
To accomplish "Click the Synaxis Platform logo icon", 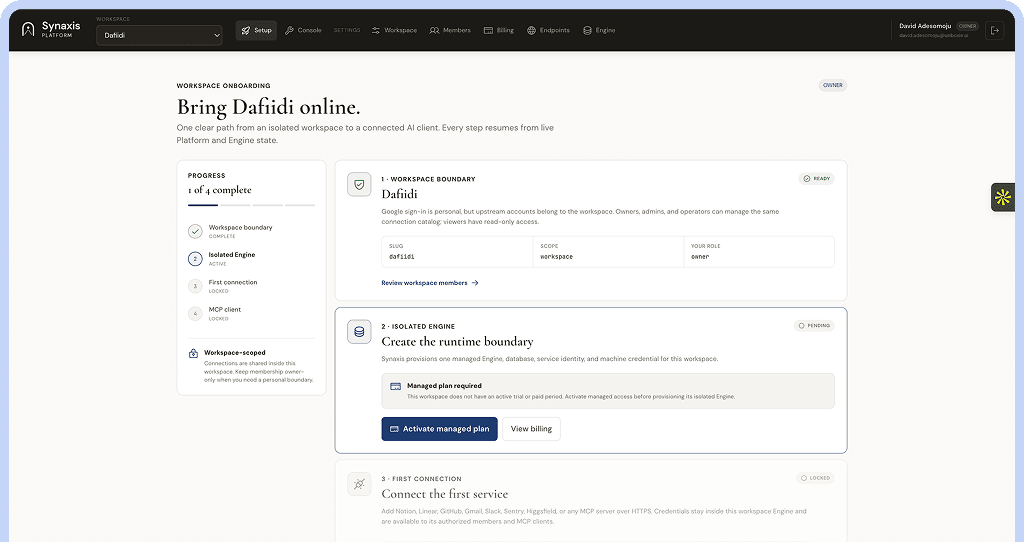I will click(x=28, y=29).
